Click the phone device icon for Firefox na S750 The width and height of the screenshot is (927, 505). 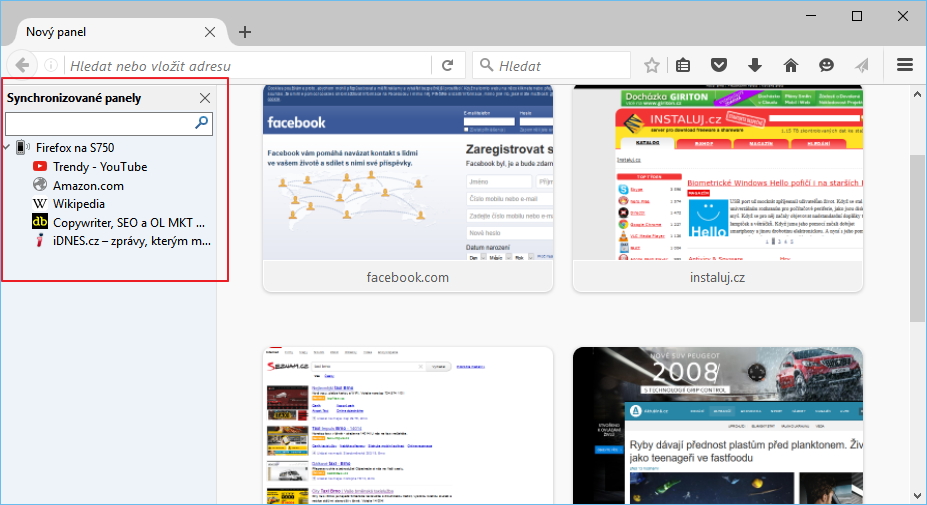(x=22, y=147)
